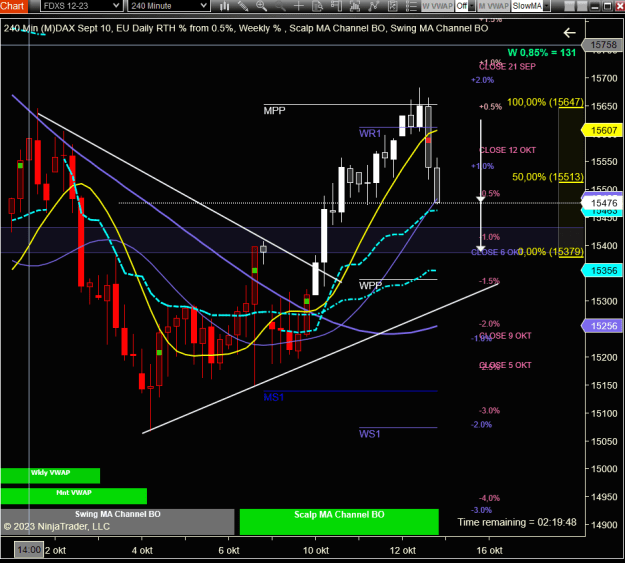This screenshot has width=625, height=563.
Task: Click the 15700 price axis label
Action: click(x=604, y=79)
